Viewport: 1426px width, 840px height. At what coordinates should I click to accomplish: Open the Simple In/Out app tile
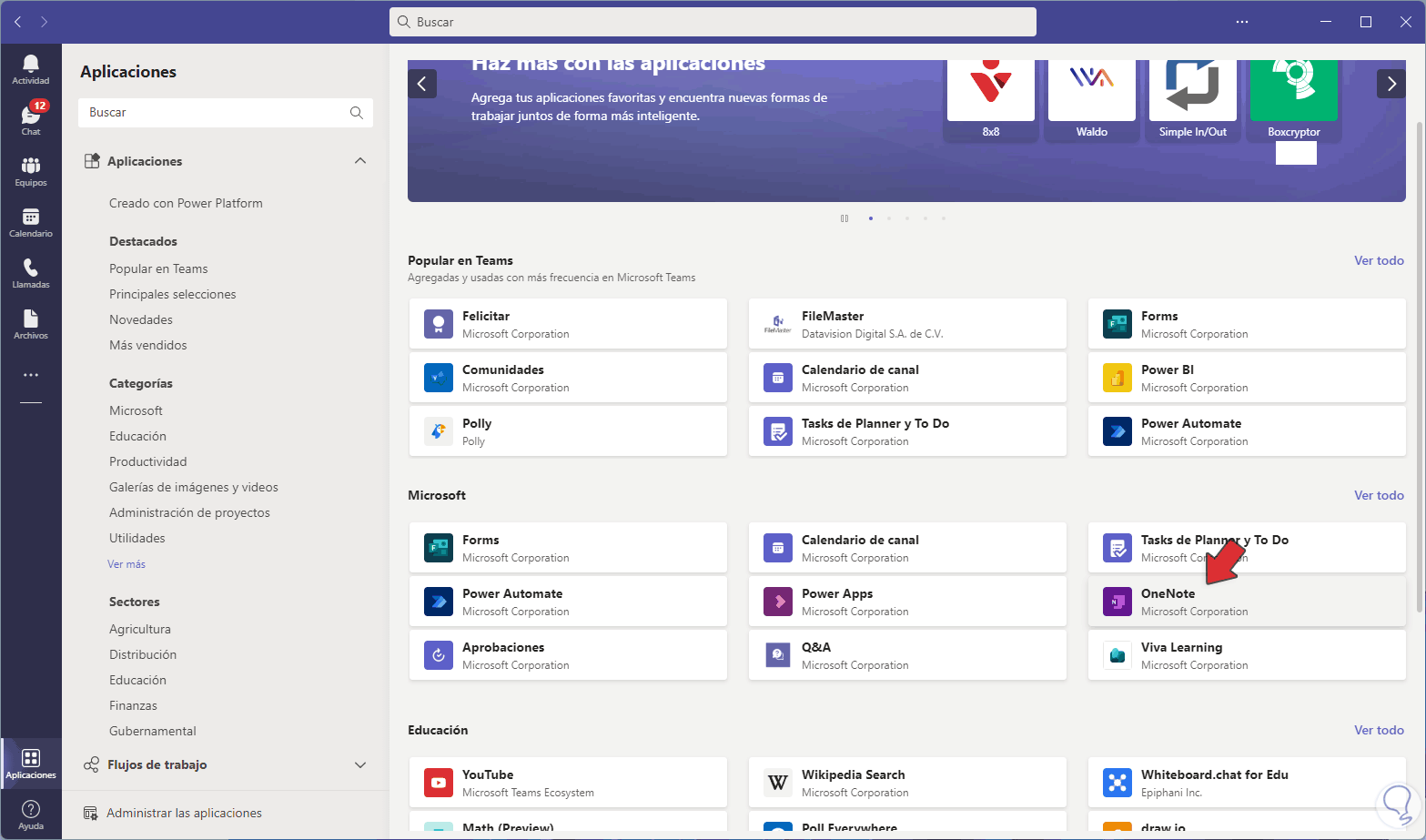[x=1193, y=100]
